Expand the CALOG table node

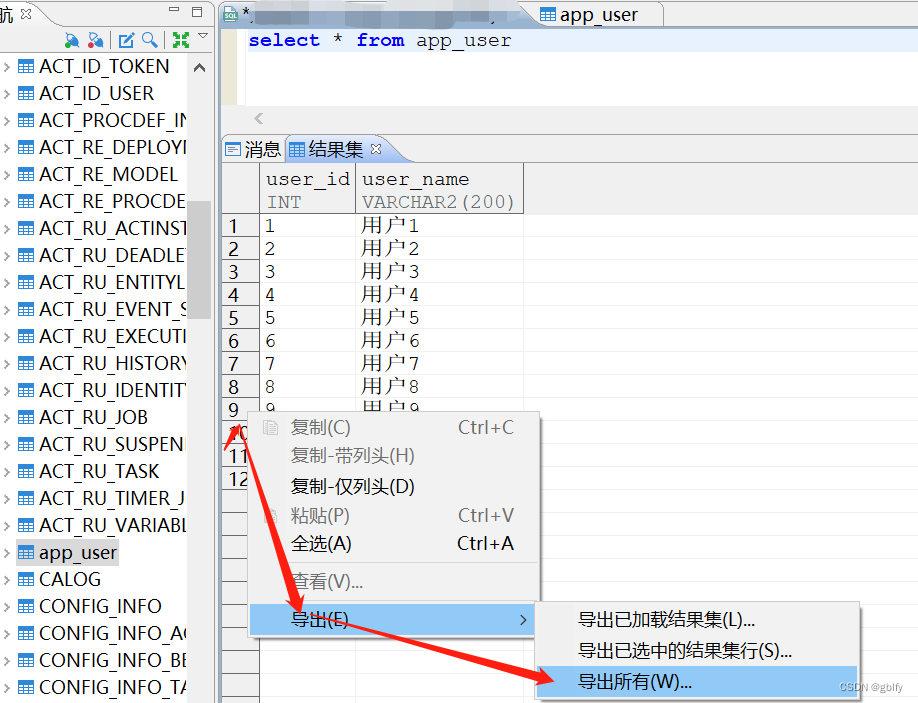[6, 579]
